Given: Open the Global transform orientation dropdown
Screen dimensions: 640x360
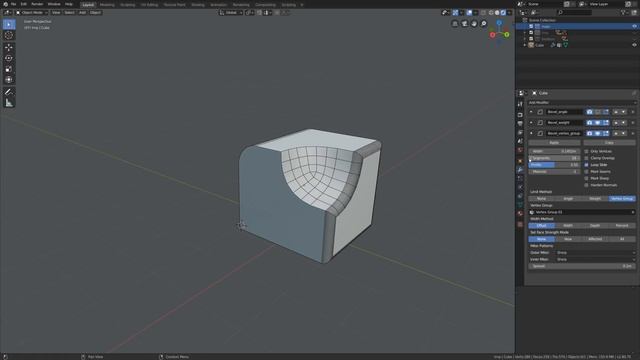Looking at the screenshot, I should click(231, 13).
